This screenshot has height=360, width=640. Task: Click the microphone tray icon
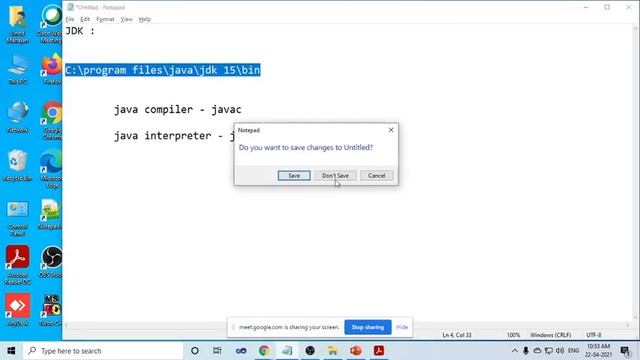pyautogui.click(x=526, y=351)
